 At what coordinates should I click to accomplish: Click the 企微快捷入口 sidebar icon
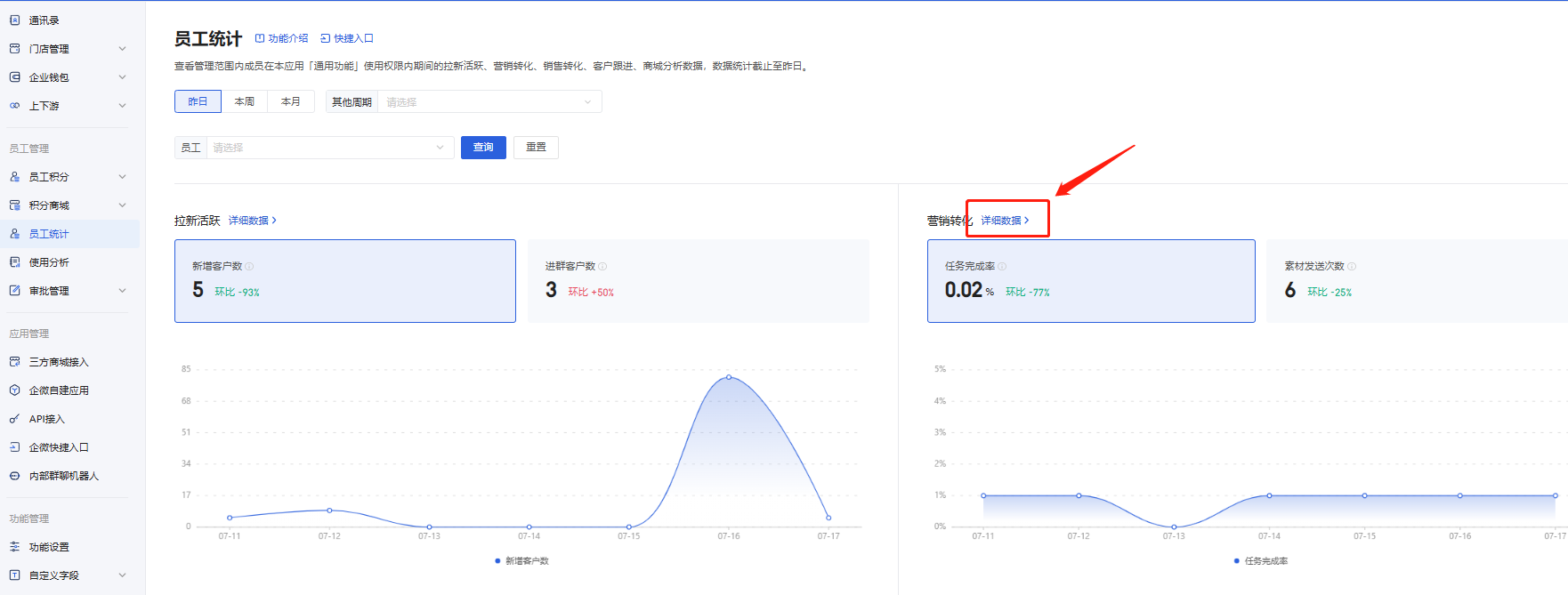point(14,447)
